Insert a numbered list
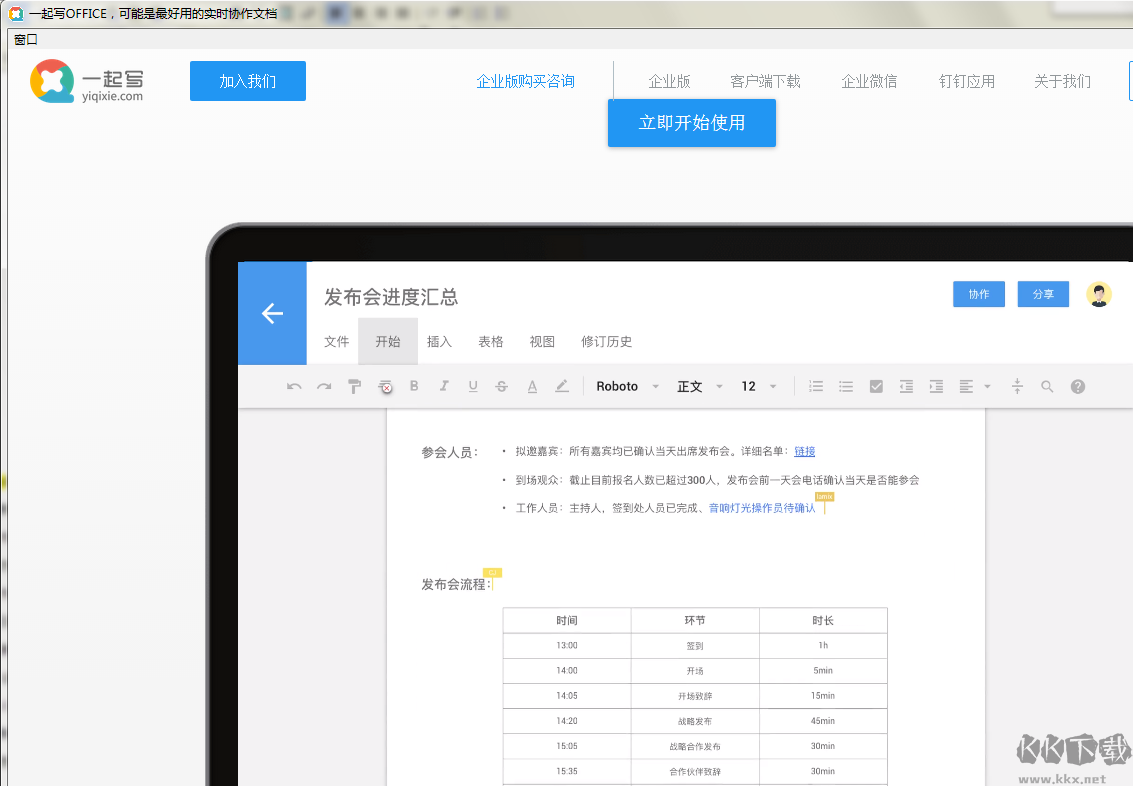 816,386
